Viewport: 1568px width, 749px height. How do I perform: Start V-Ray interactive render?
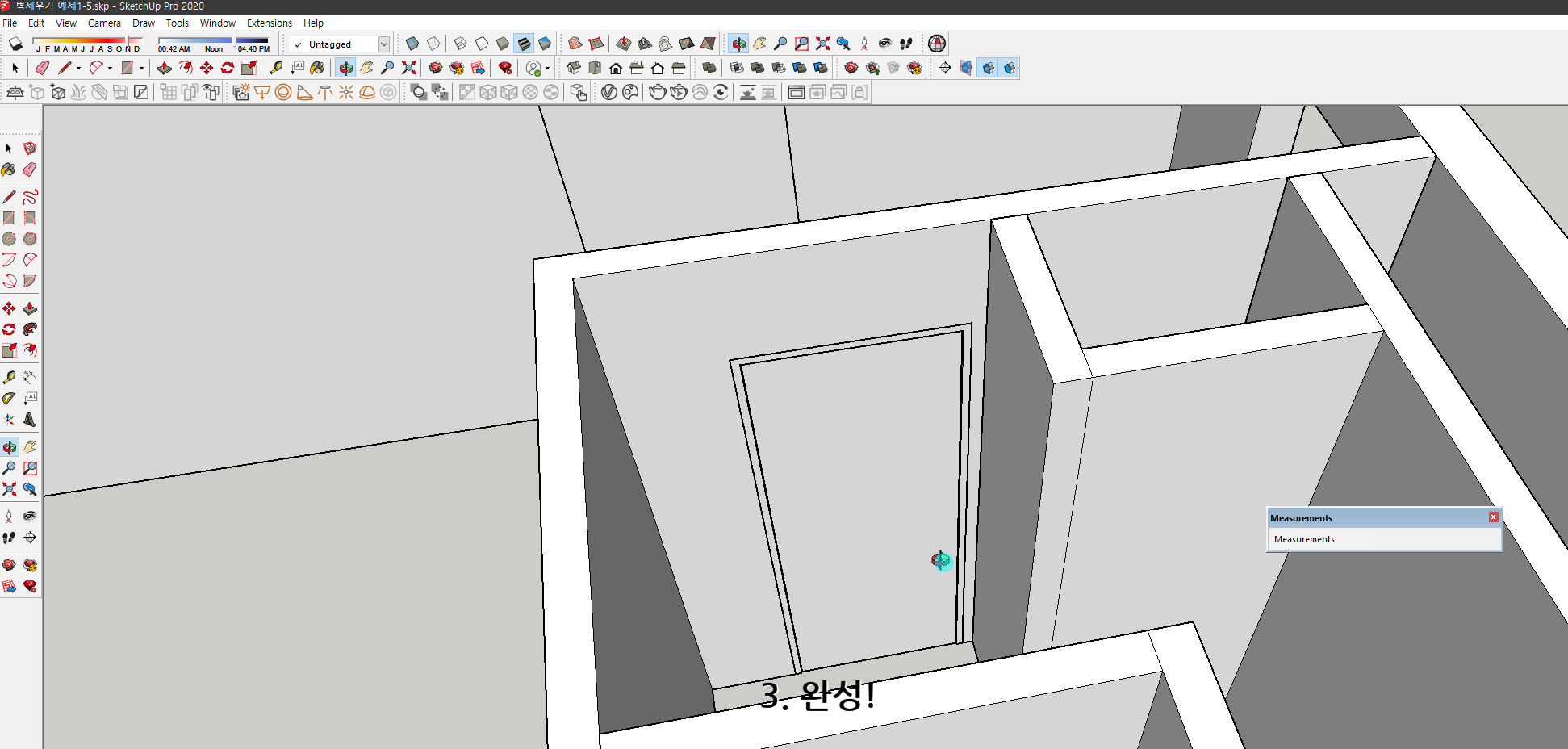pyautogui.click(x=679, y=92)
